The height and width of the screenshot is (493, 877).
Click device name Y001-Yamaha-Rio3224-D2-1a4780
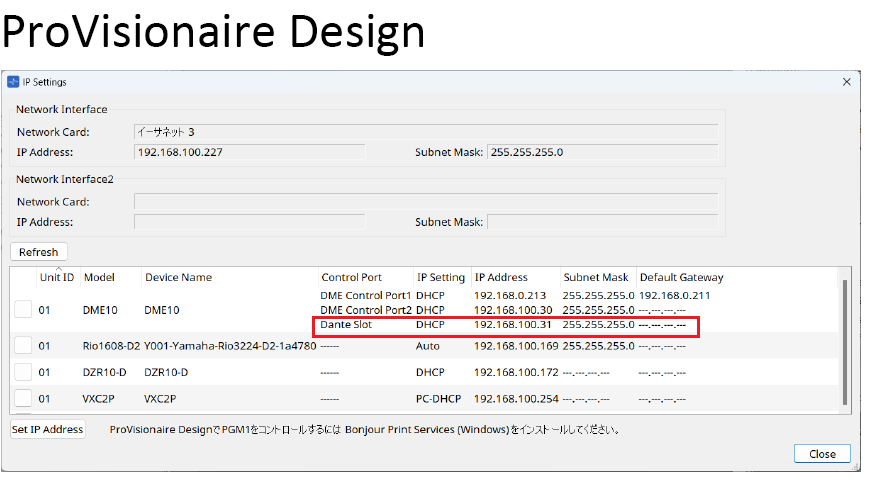click(x=230, y=346)
